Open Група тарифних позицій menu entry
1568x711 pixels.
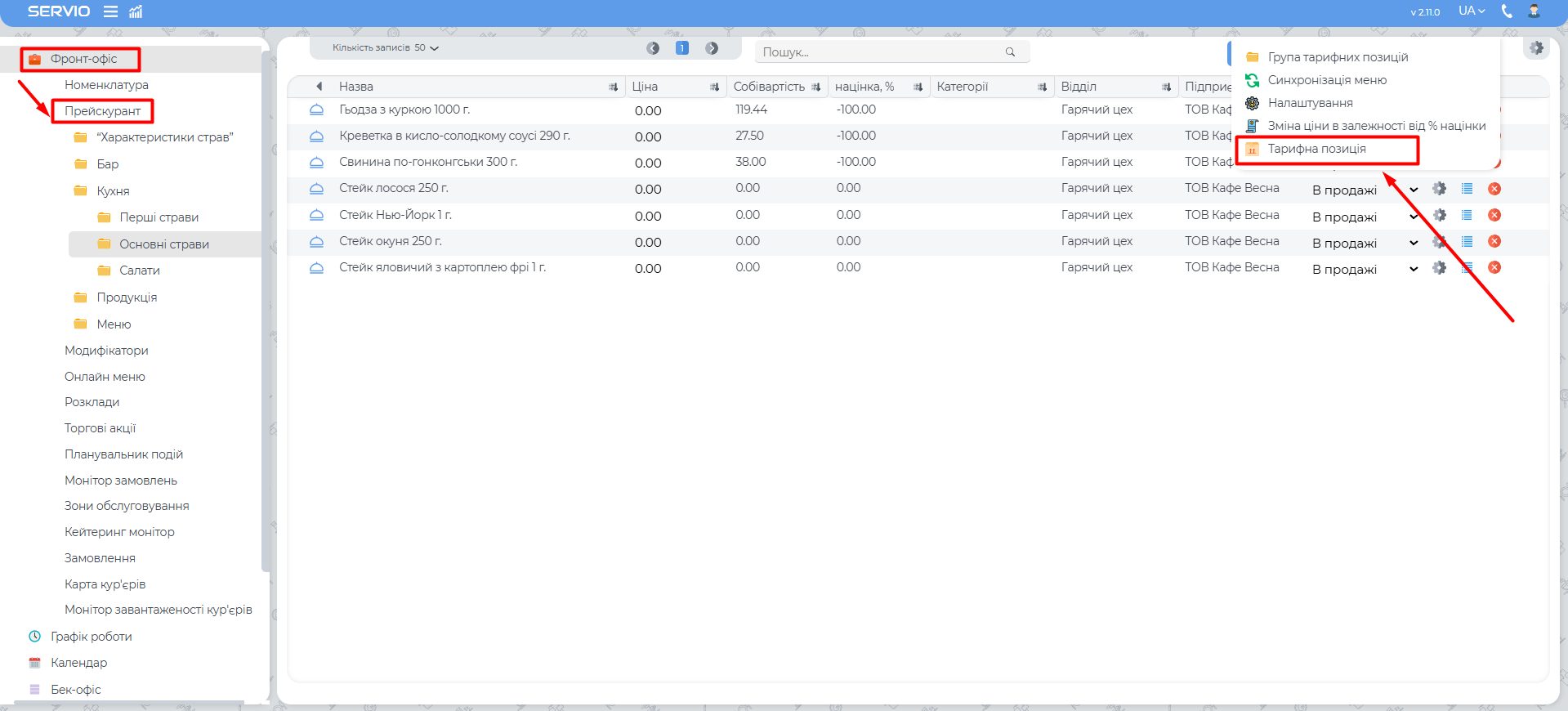1337,57
